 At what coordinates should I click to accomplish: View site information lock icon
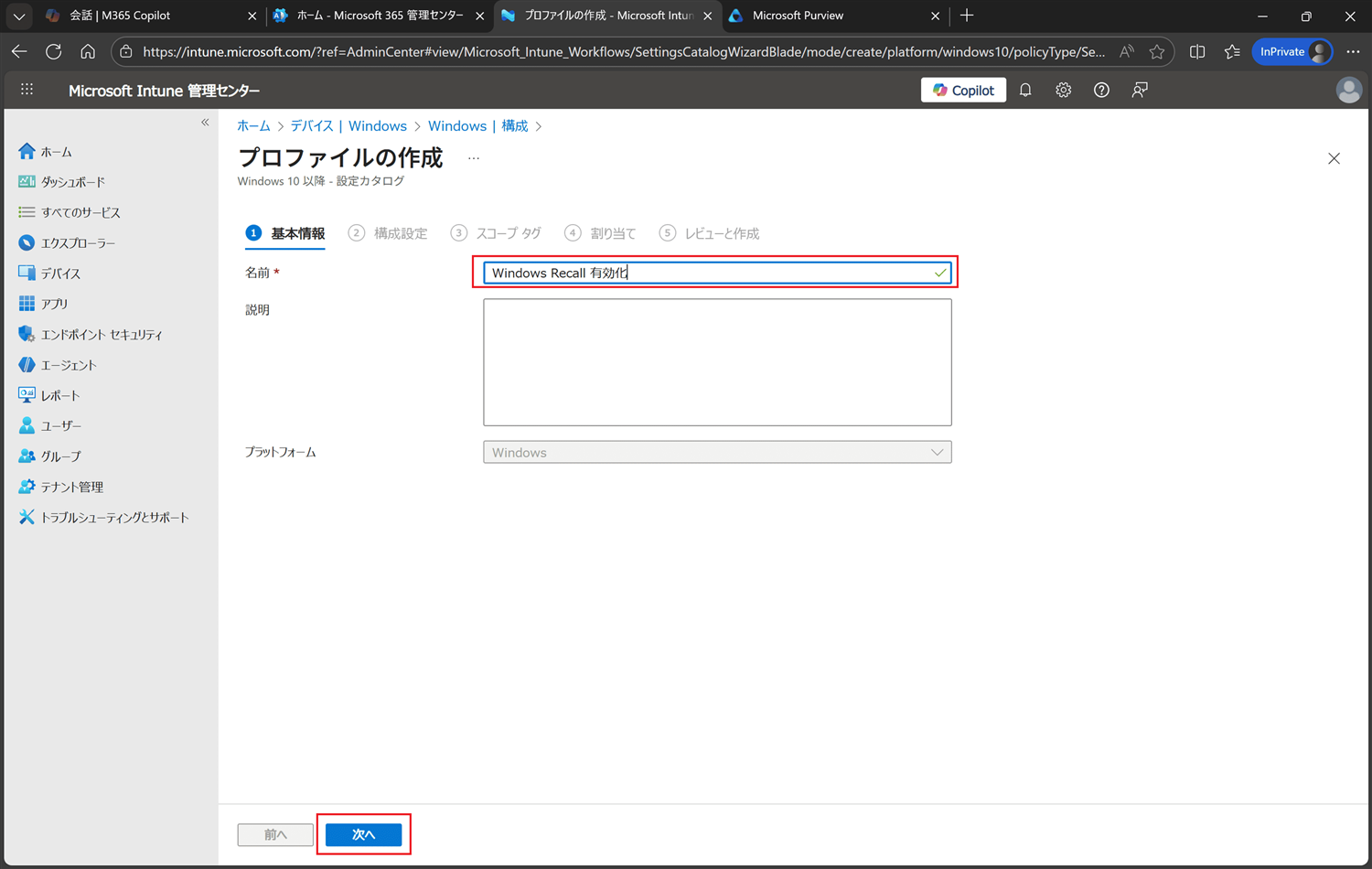click(126, 52)
